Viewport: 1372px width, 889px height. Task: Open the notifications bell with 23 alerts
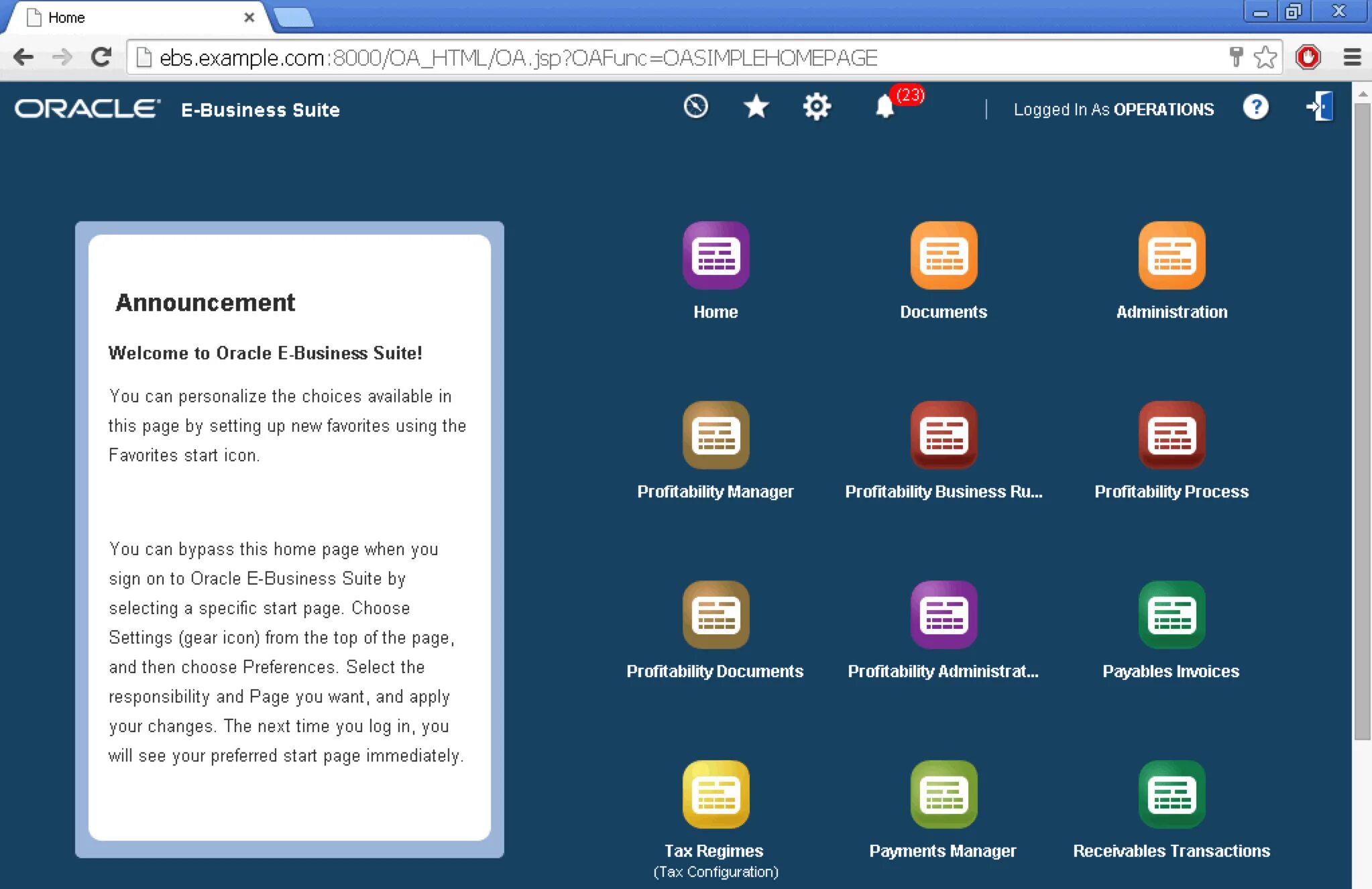[884, 107]
